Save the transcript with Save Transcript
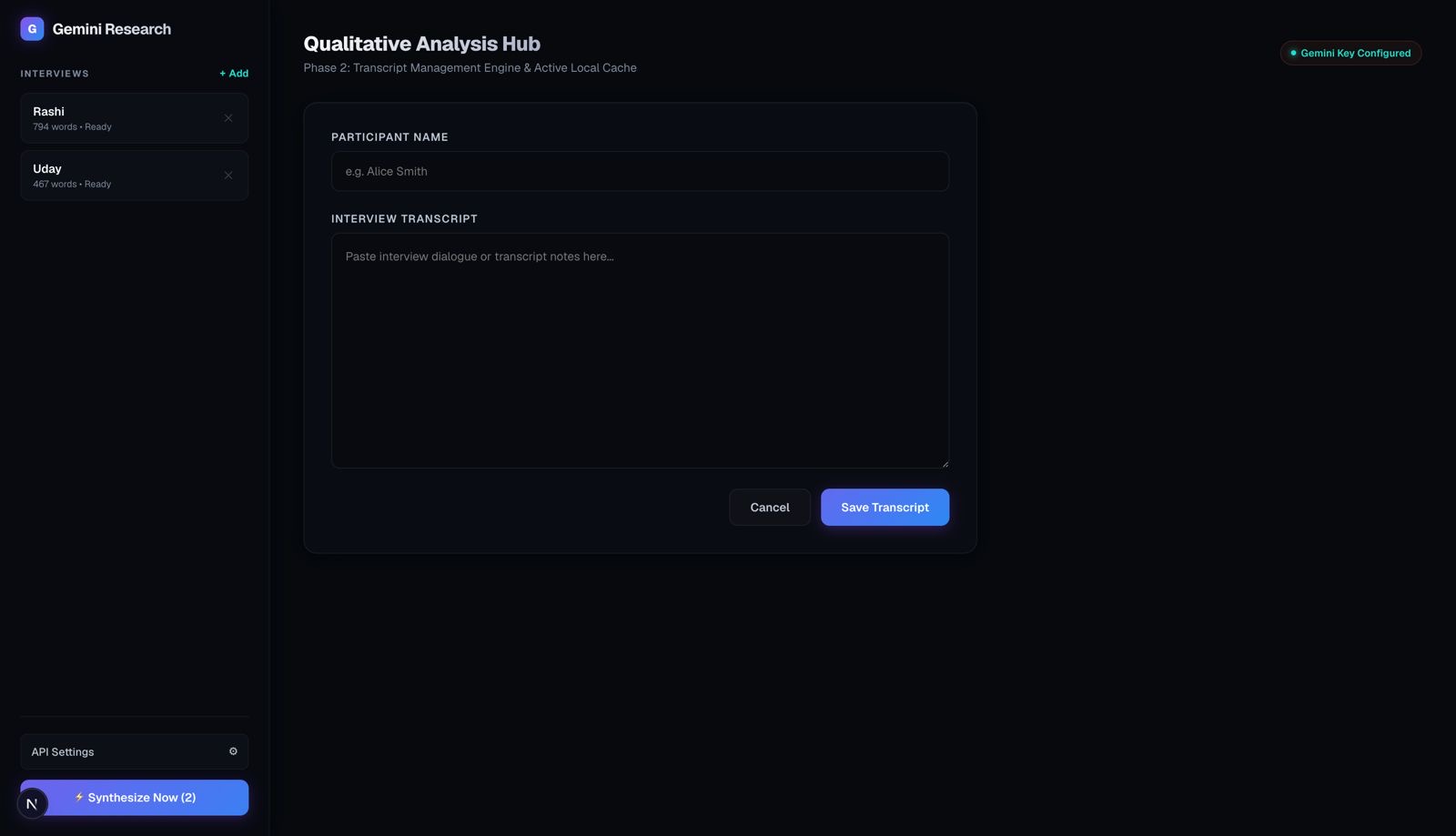 [x=885, y=508]
